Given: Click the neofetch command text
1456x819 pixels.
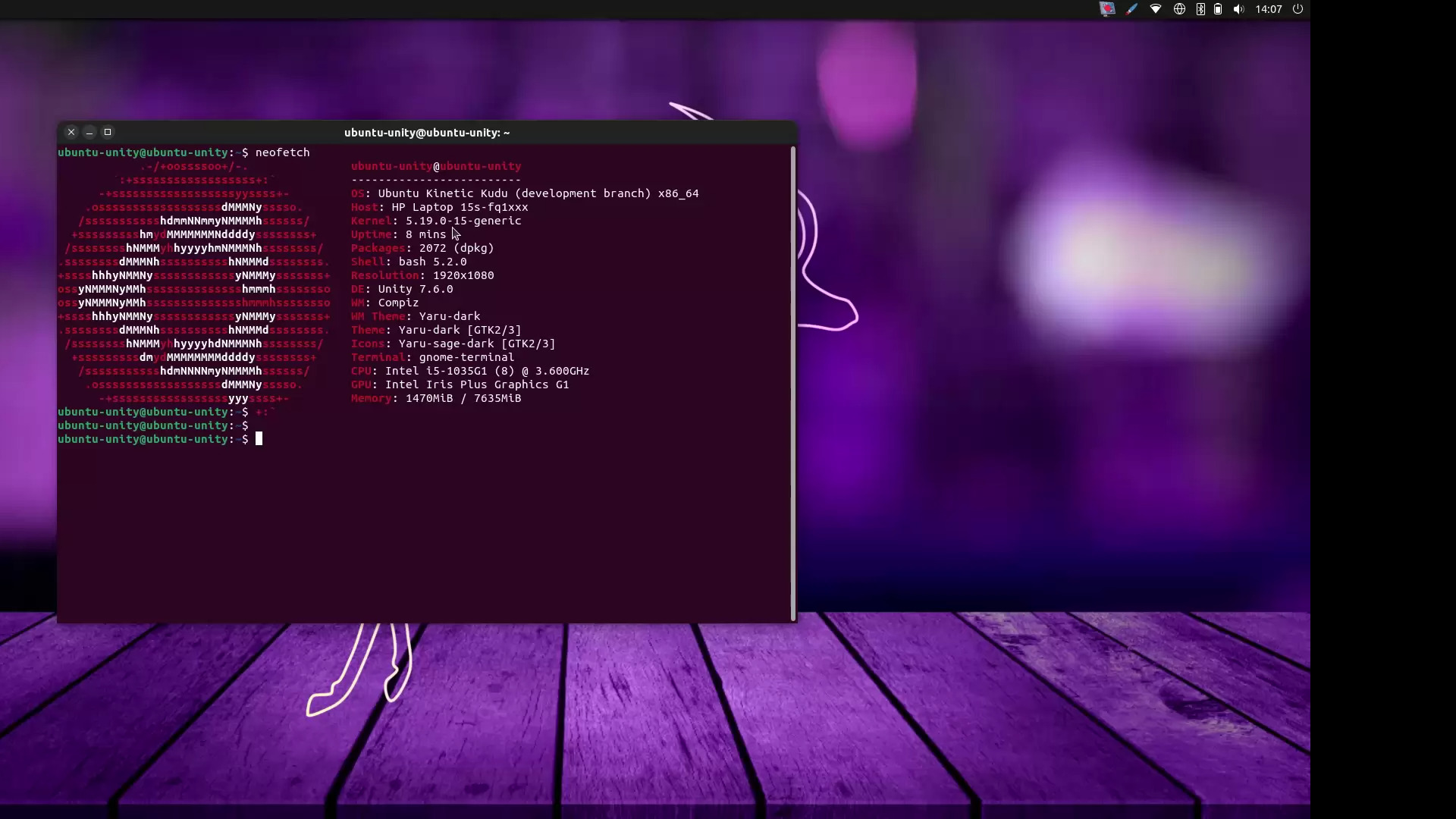Looking at the screenshot, I should (282, 152).
